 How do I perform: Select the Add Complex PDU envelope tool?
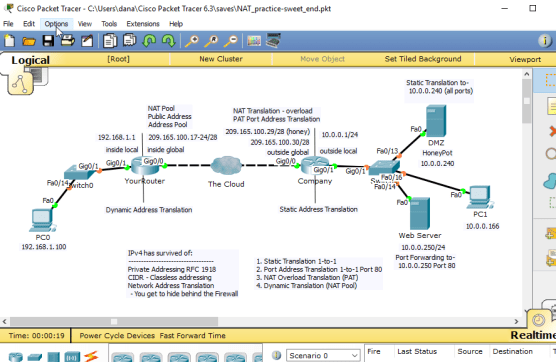(551, 258)
